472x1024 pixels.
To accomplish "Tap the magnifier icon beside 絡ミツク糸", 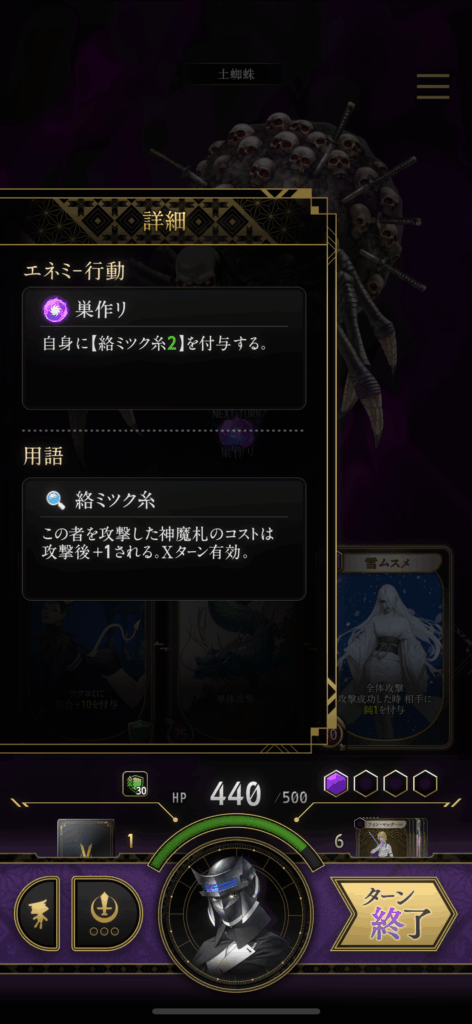I will tap(55, 500).
